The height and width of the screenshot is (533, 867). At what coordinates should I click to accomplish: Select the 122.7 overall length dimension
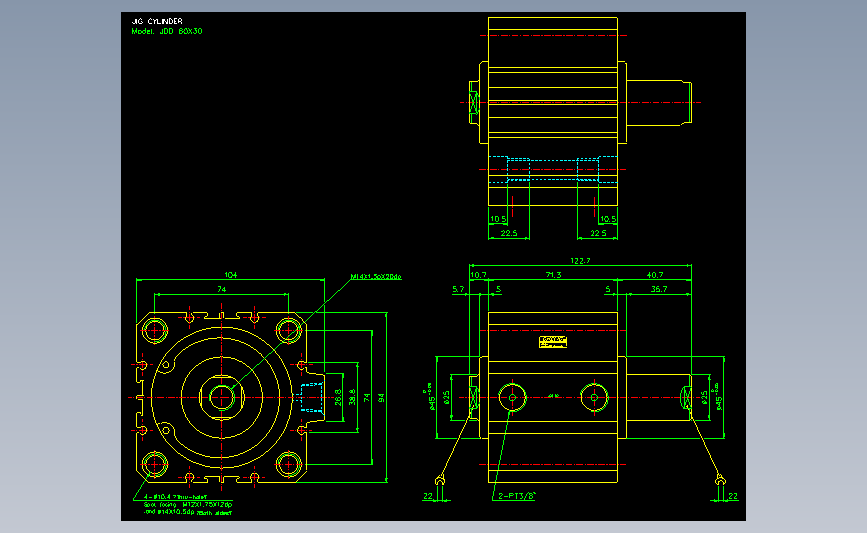[x=580, y=260]
